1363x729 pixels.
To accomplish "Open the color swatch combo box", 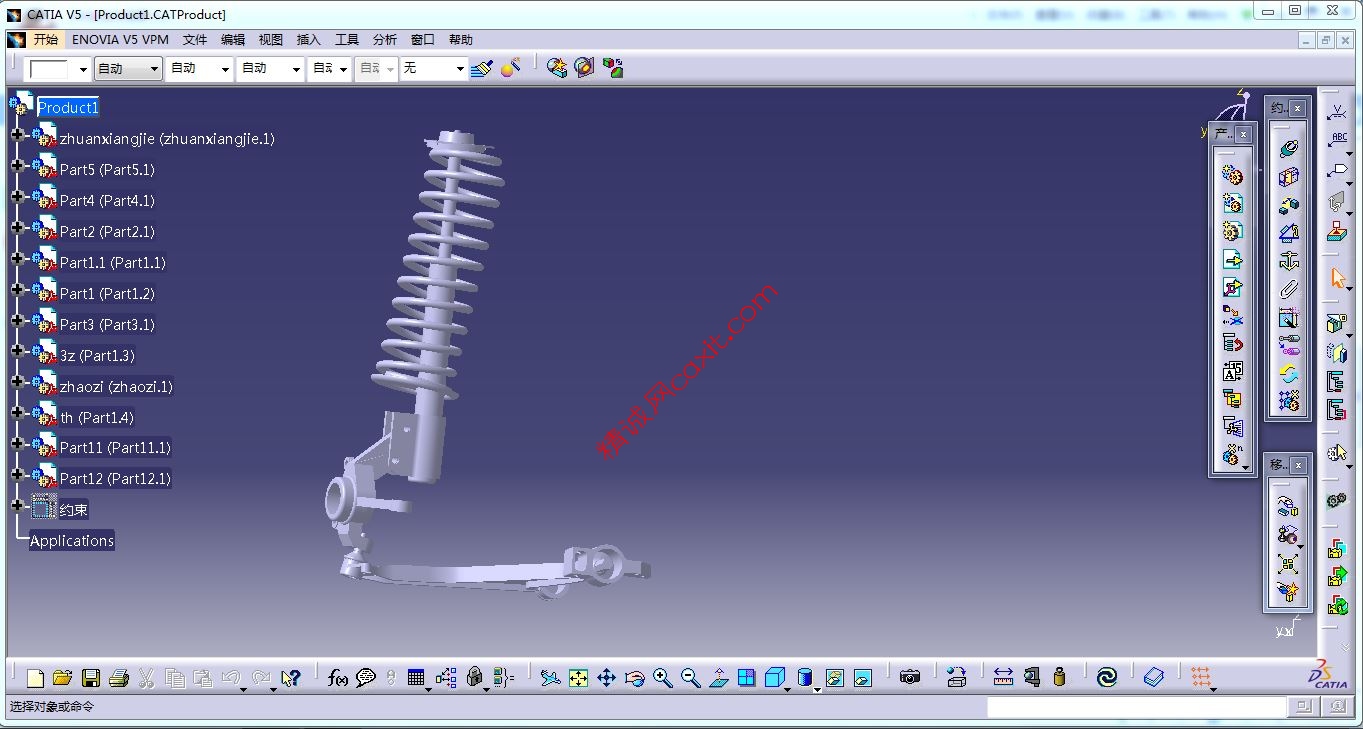I will (x=57, y=68).
